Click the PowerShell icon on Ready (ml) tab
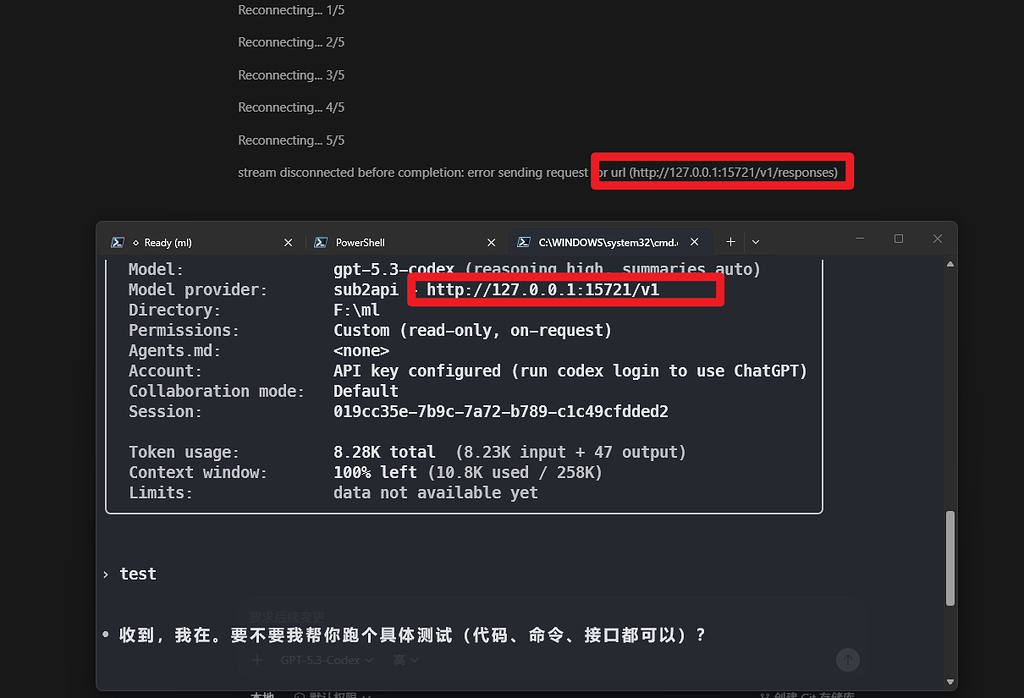The image size is (1024, 698). (x=118, y=242)
